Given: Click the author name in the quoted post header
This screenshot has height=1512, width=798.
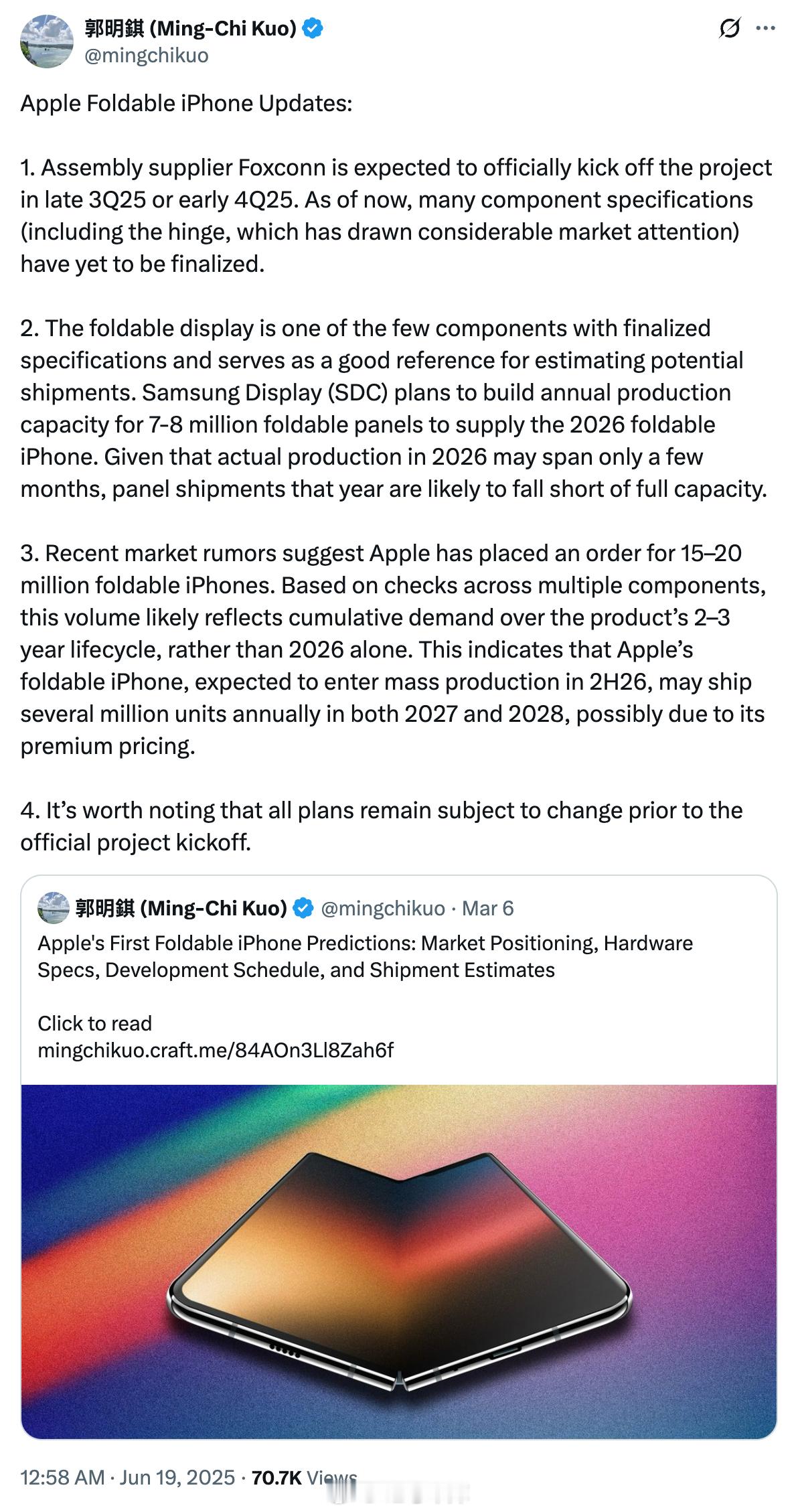Looking at the screenshot, I should pos(181,908).
